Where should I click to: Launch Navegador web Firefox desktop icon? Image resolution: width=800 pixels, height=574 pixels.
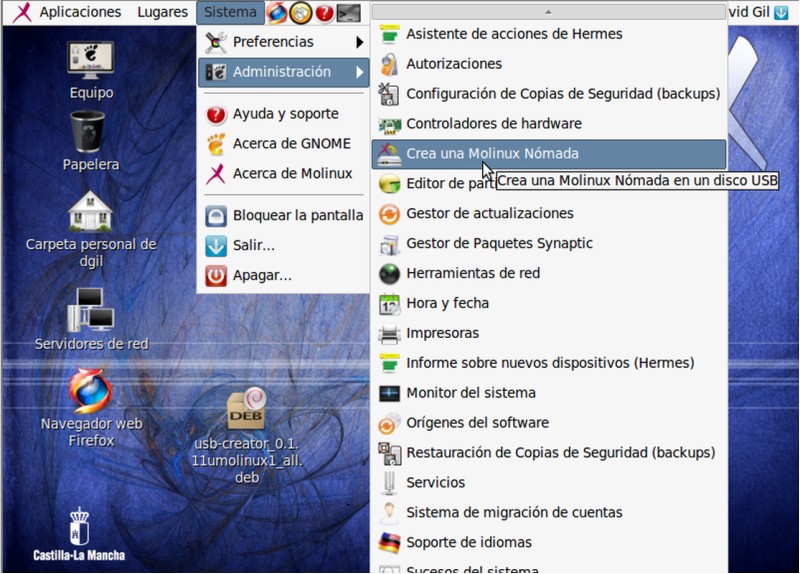tap(90, 390)
